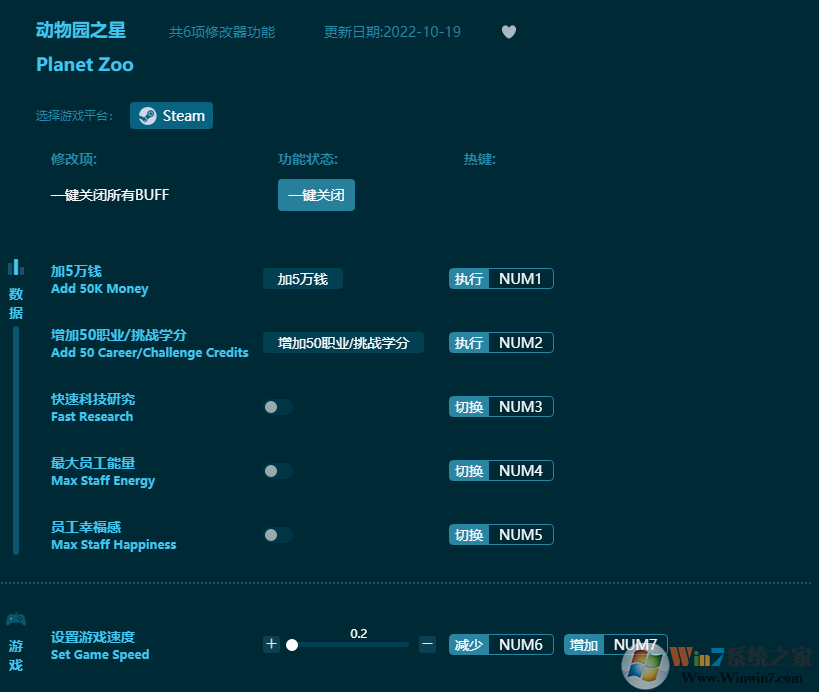Click the Add 50 Career/Challenge Credits label
The image size is (819, 692).
(150, 353)
